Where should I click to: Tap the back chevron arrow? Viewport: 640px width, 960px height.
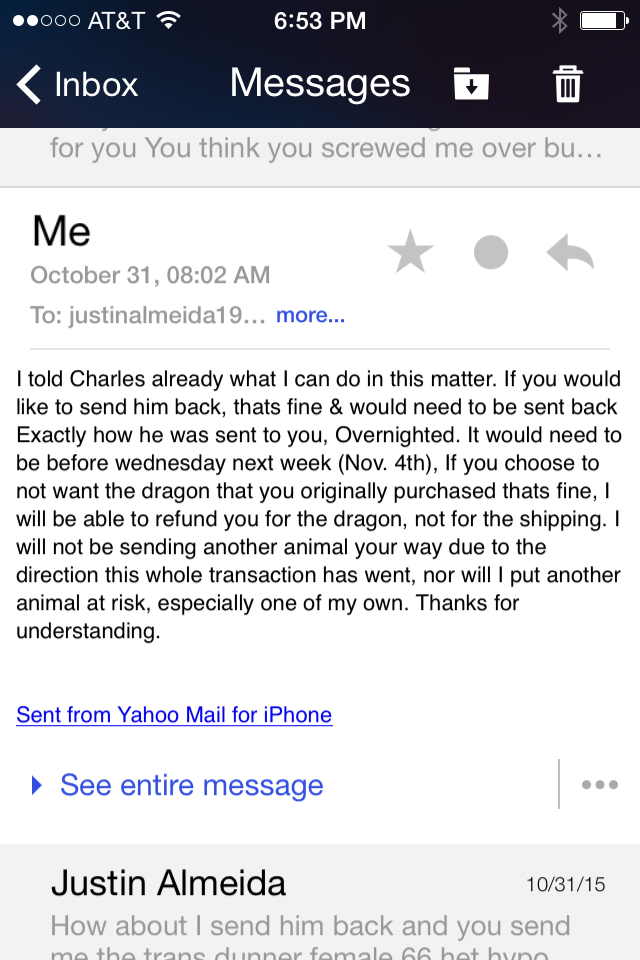pos(28,84)
